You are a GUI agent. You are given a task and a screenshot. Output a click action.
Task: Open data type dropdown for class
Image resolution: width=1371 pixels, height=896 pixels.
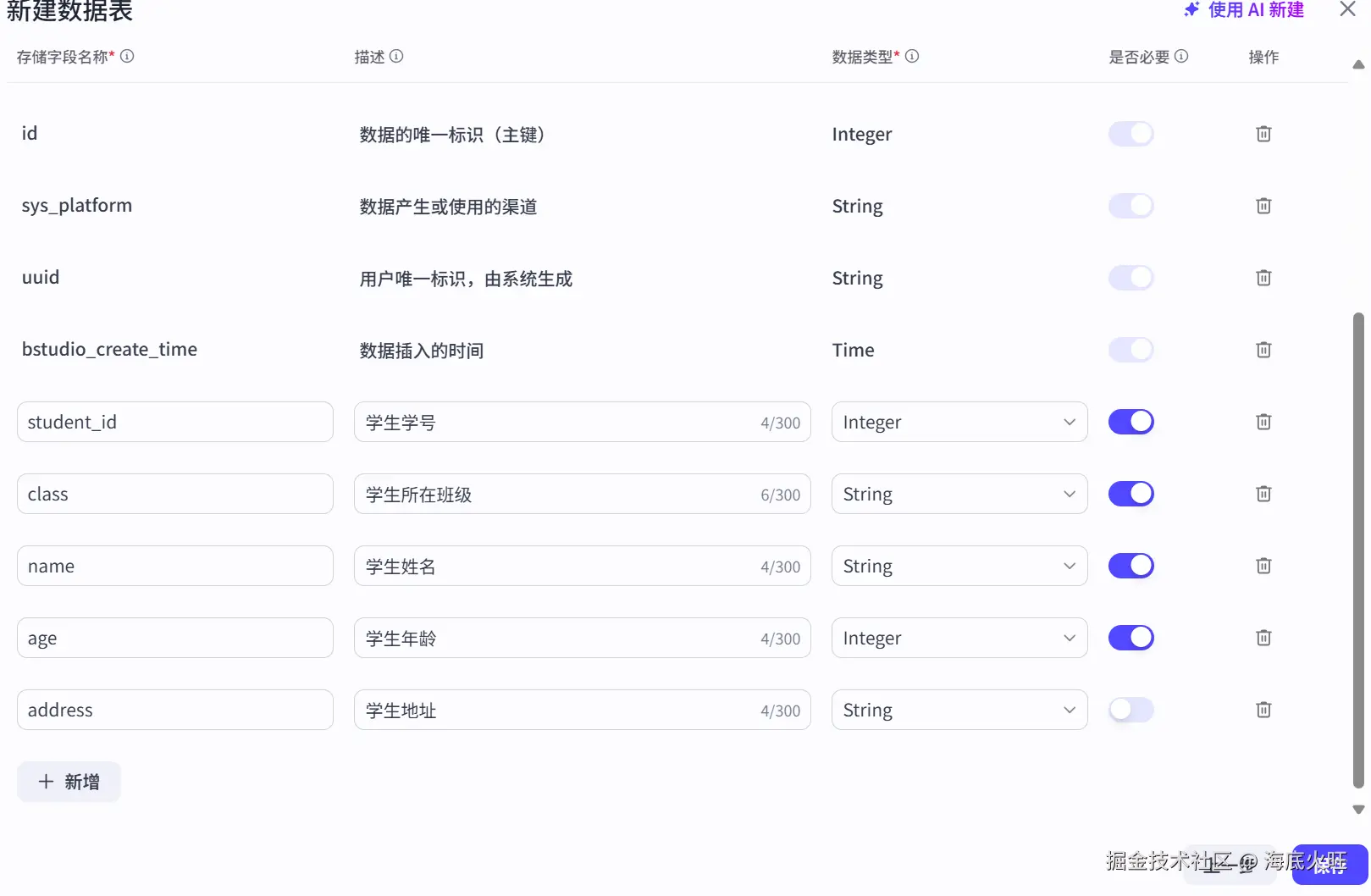959,494
